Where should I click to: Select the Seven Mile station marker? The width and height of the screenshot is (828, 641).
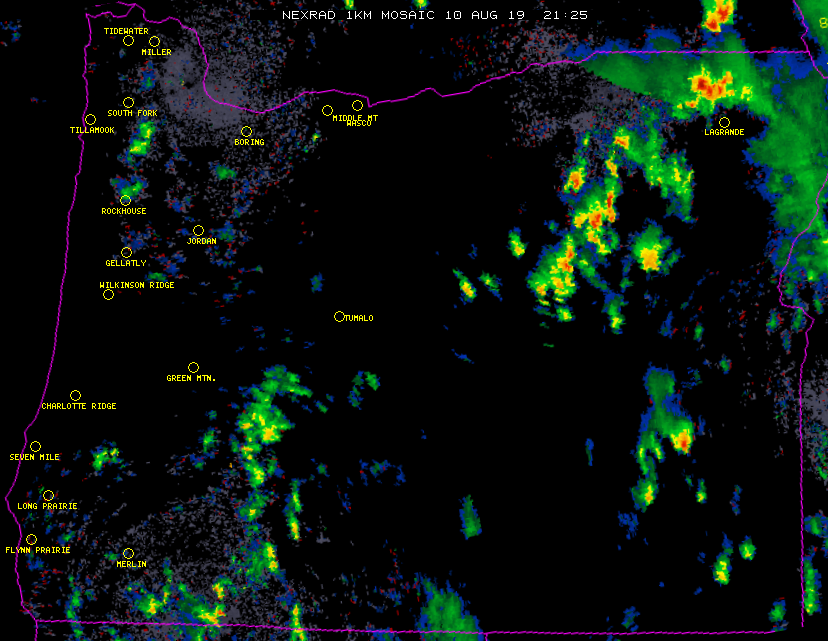click(x=35, y=447)
